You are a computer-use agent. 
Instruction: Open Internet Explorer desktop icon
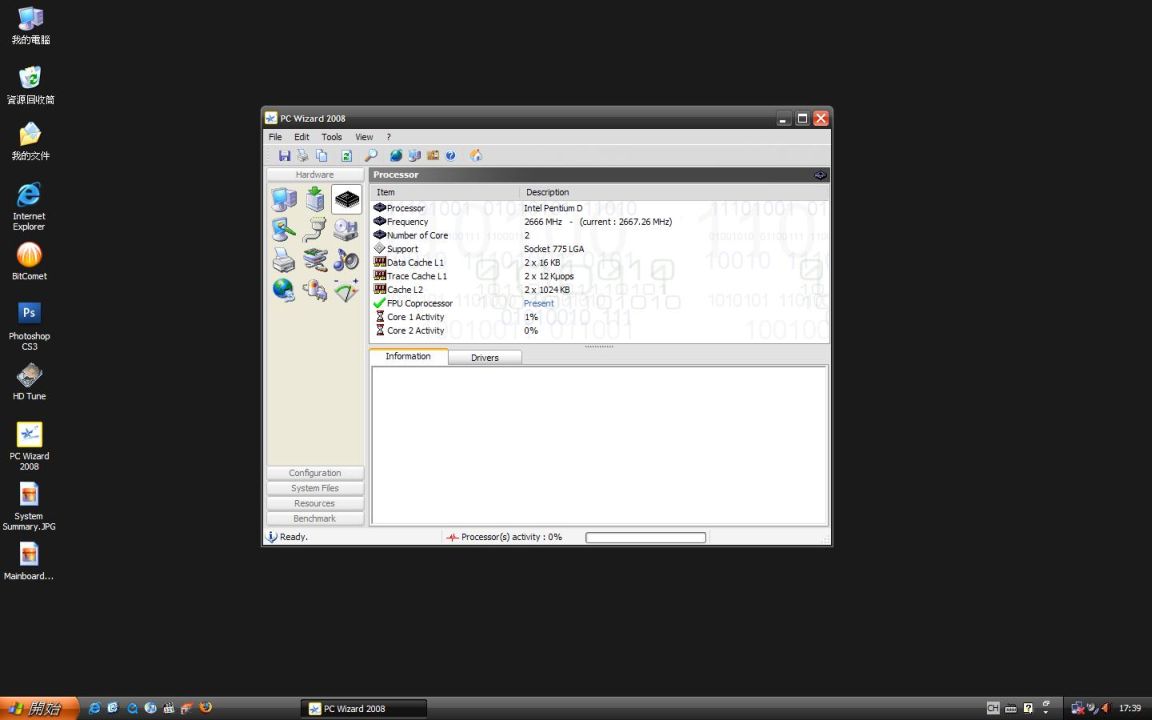tap(29, 206)
